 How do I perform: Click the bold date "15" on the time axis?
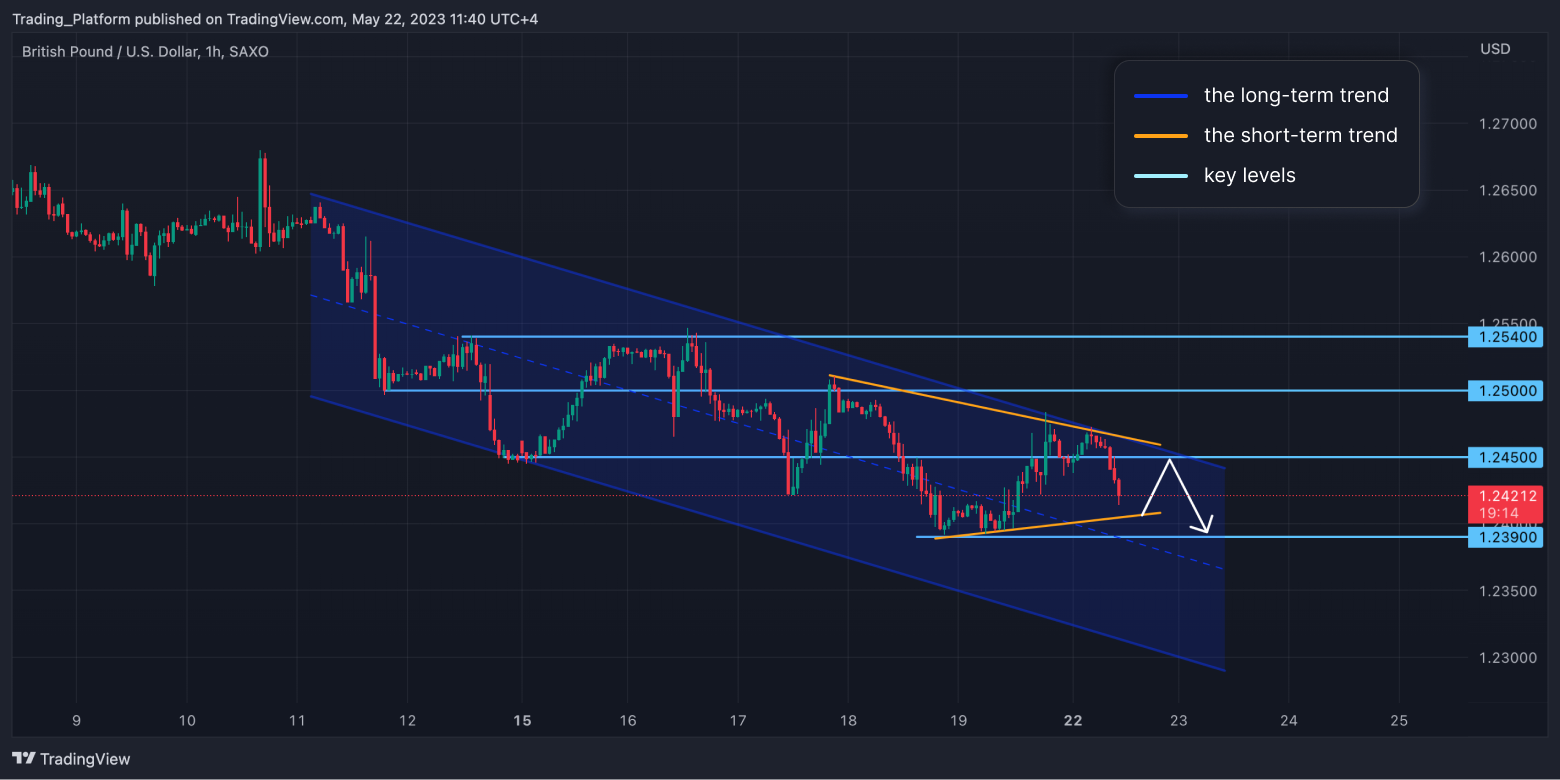tap(522, 720)
